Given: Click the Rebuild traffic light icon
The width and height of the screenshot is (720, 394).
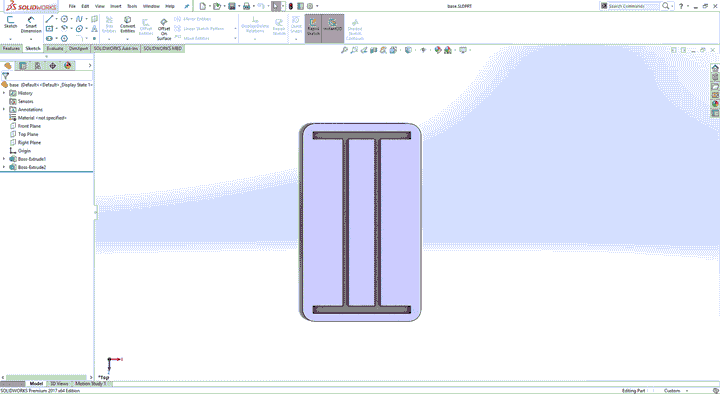Looking at the screenshot, I should click(x=291, y=6).
